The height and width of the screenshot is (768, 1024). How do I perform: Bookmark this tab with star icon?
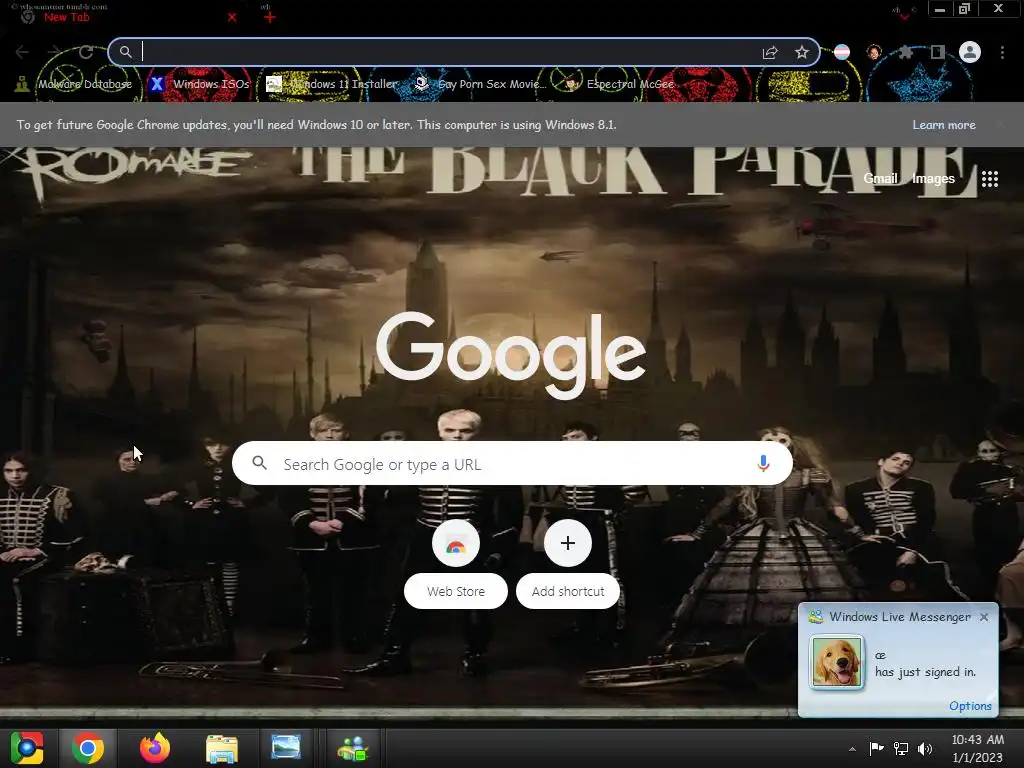coord(801,52)
